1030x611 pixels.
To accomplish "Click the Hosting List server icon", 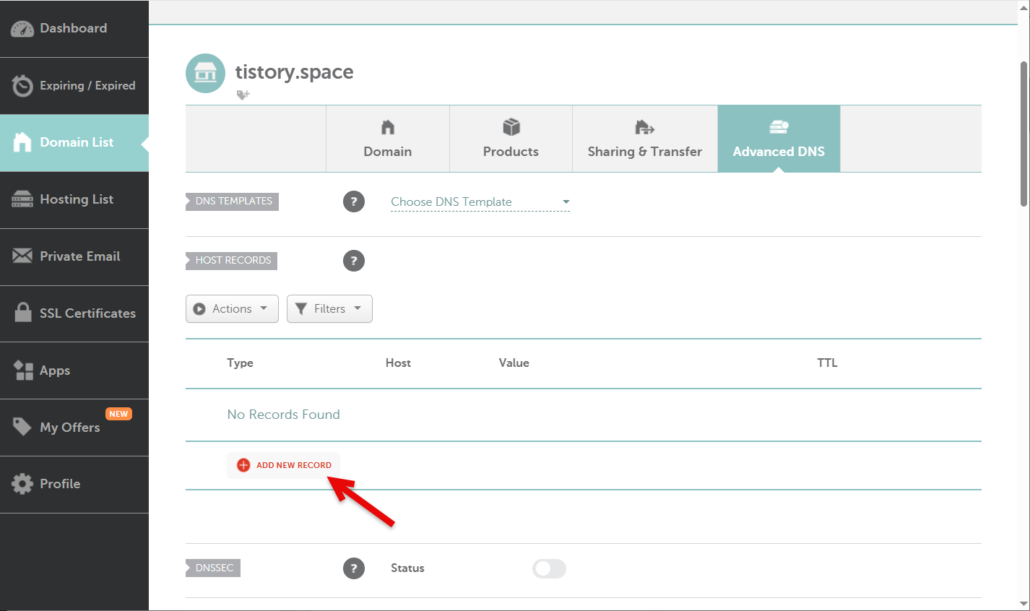I will pyautogui.click(x=22, y=199).
